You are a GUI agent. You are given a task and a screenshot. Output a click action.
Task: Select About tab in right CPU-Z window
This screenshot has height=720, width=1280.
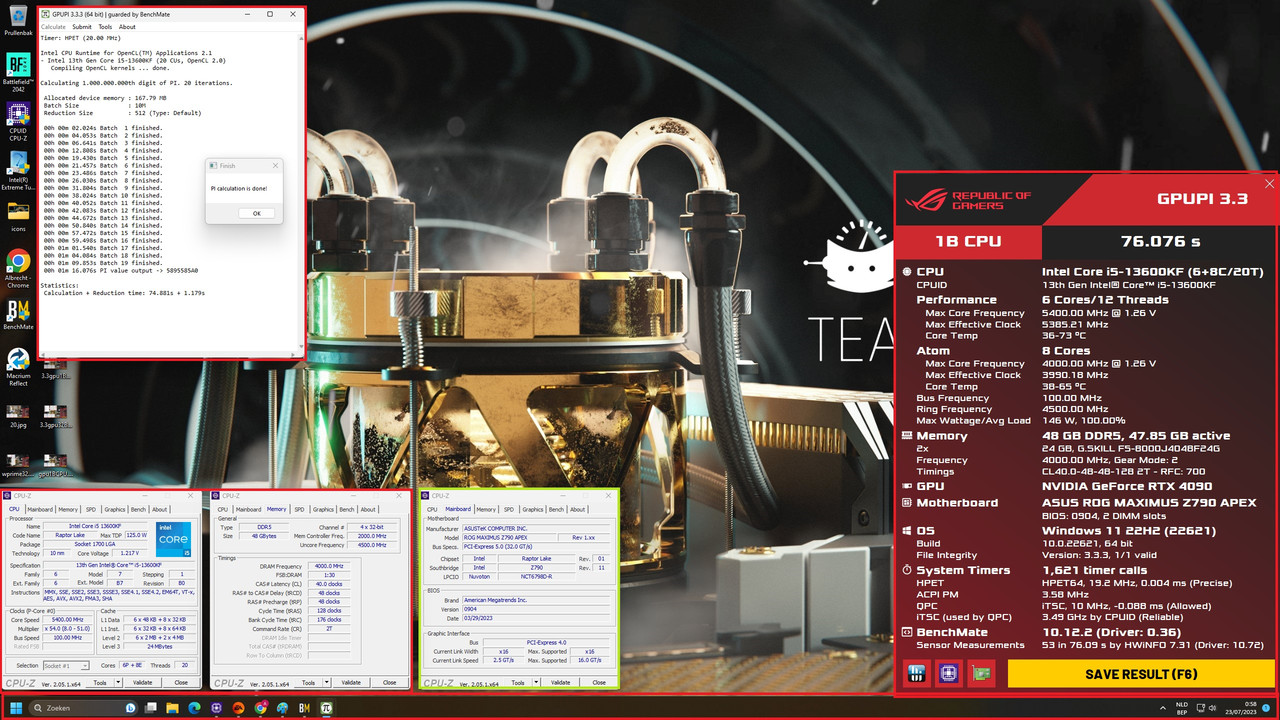coord(577,509)
